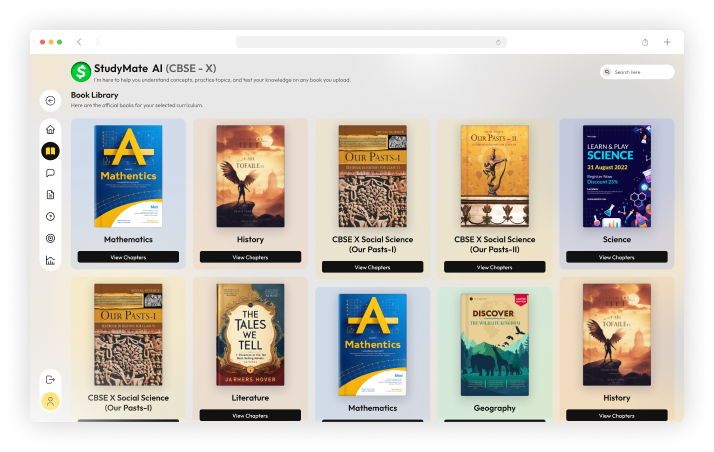View Chapters for top-row Our Pasts-I book

click(372, 267)
